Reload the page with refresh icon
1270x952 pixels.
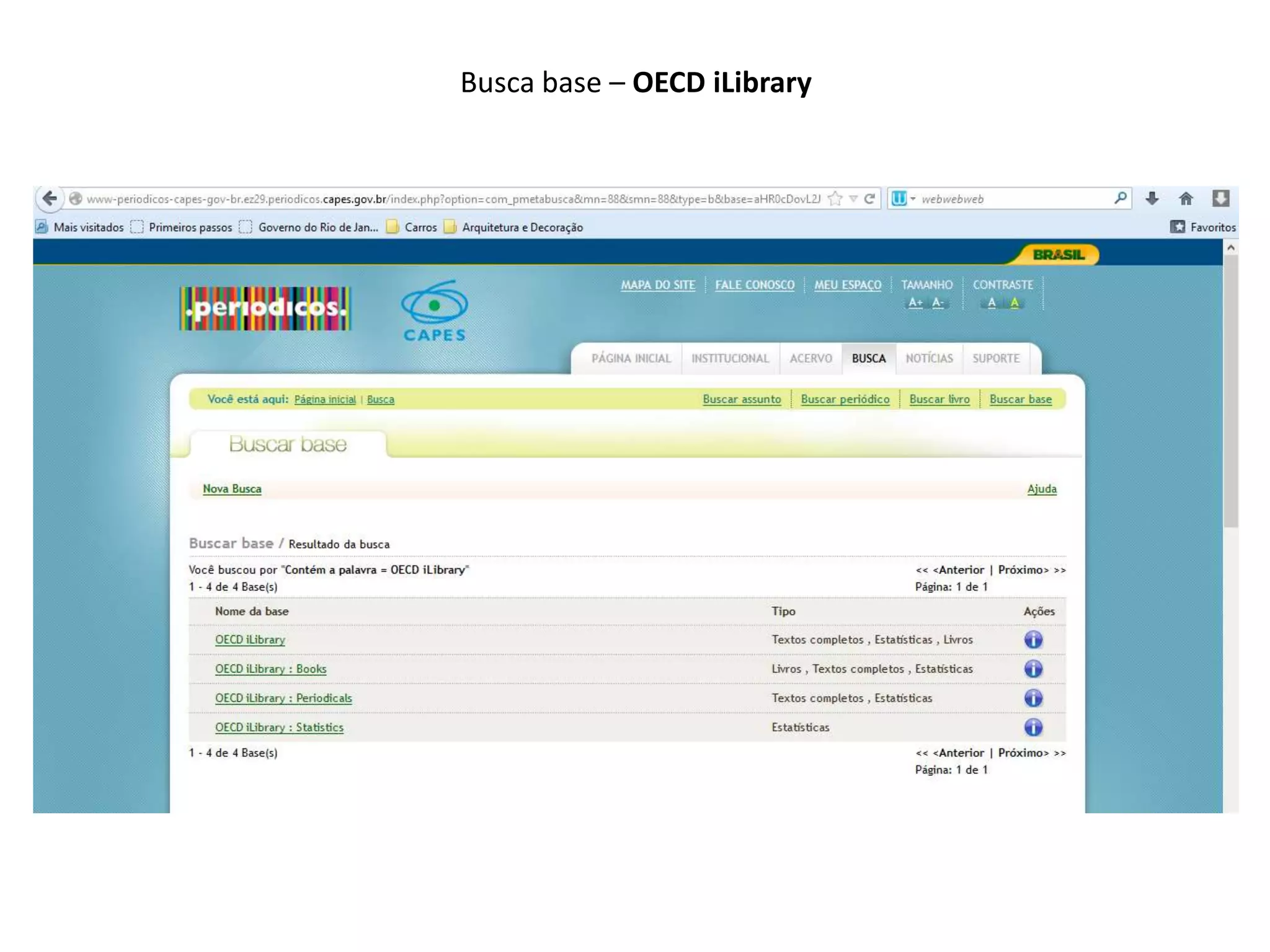pyautogui.click(x=869, y=198)
